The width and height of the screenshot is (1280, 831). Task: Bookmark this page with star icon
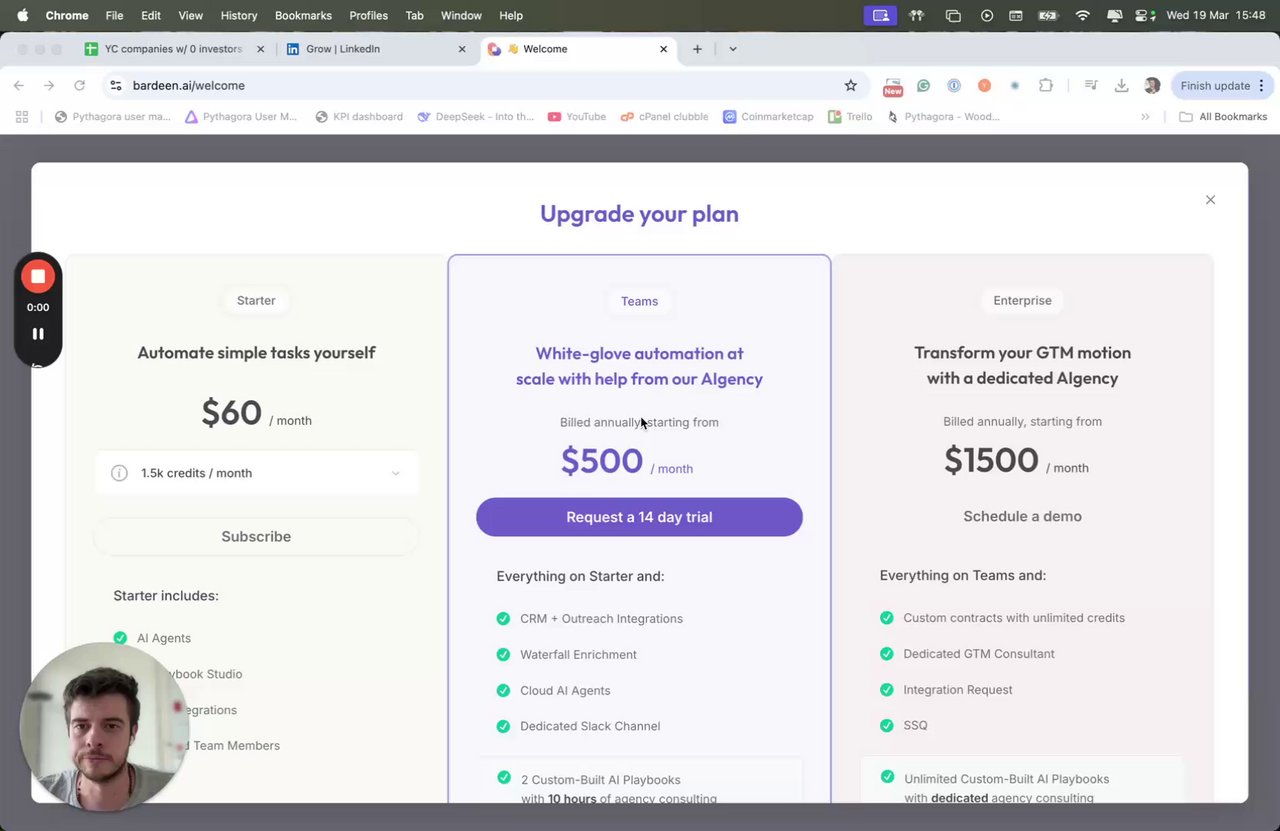[851, 86]
